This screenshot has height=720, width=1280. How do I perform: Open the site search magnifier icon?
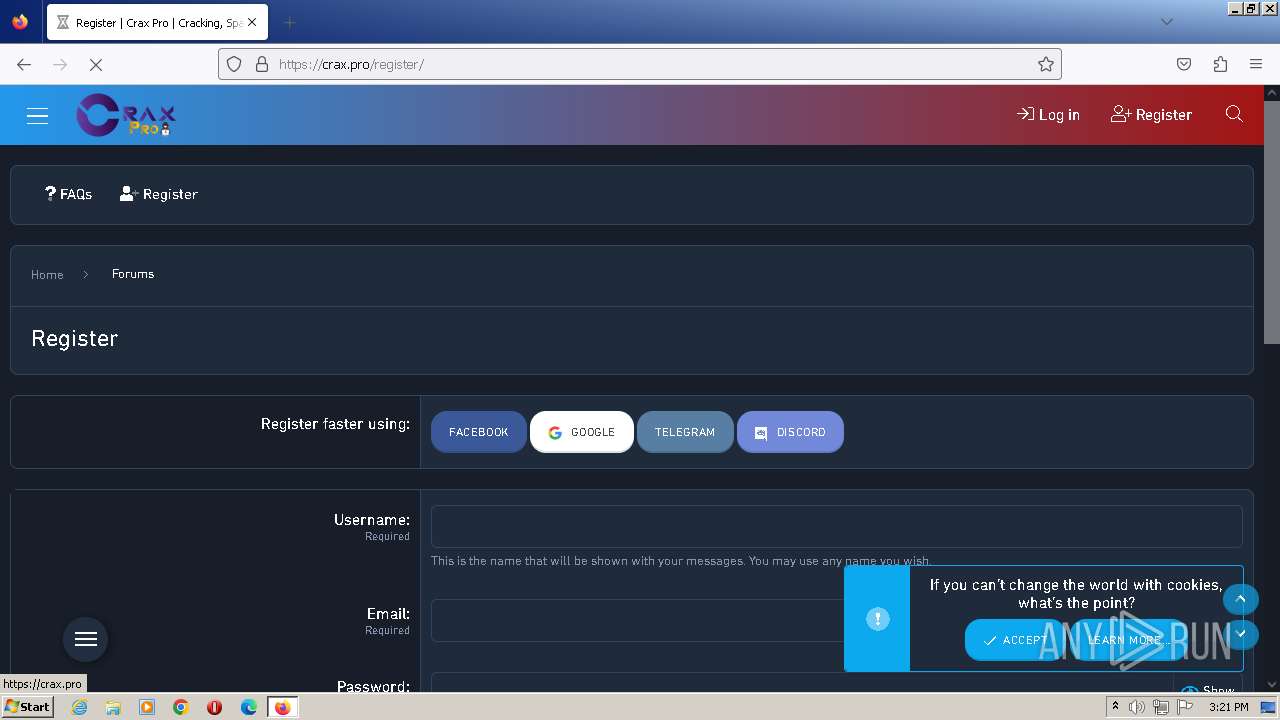(x=1234, y=114)
